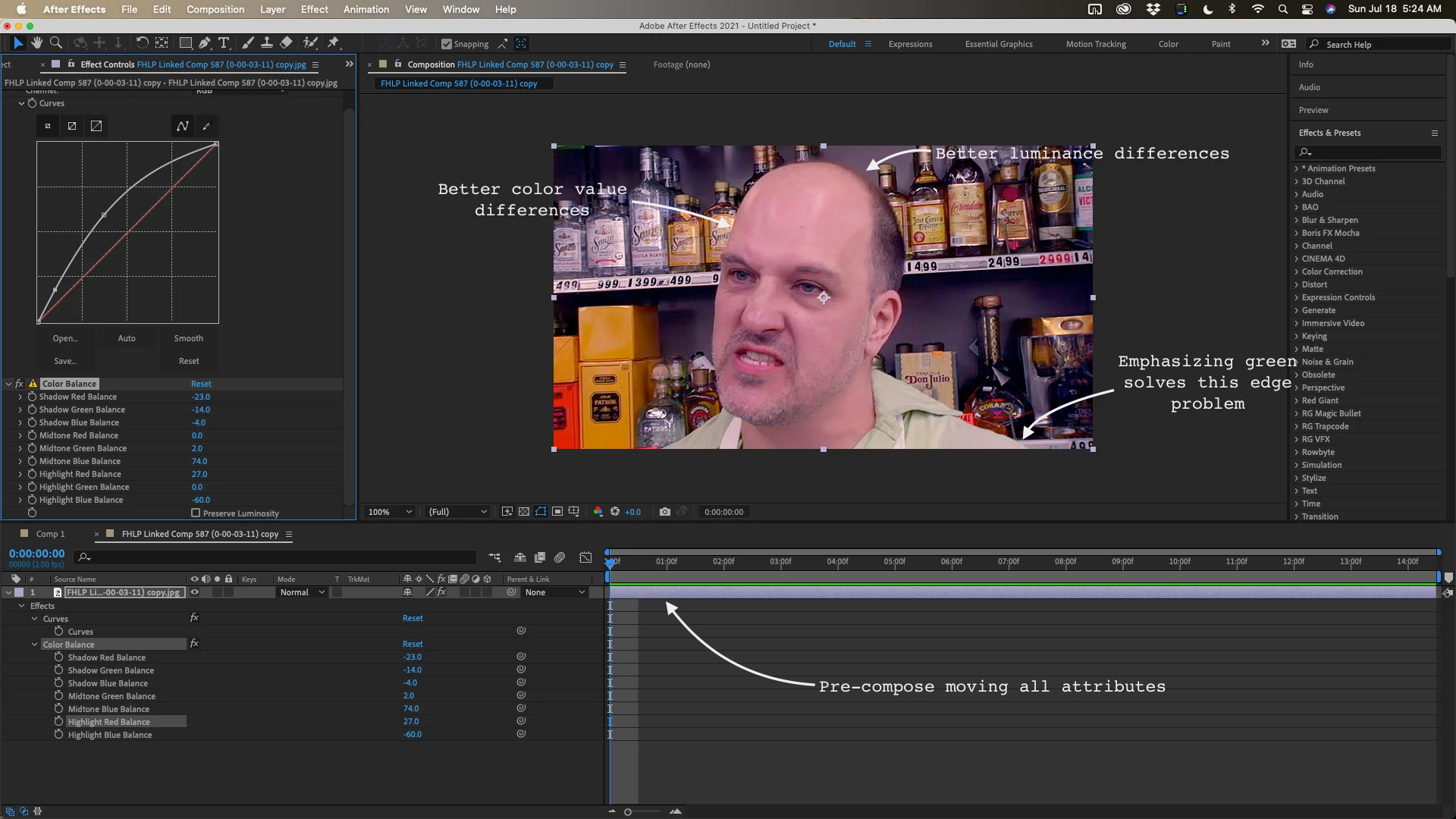
Task: Open the 100% magnification dropdown
Action: pyautogui.click(x=390, y=512)
